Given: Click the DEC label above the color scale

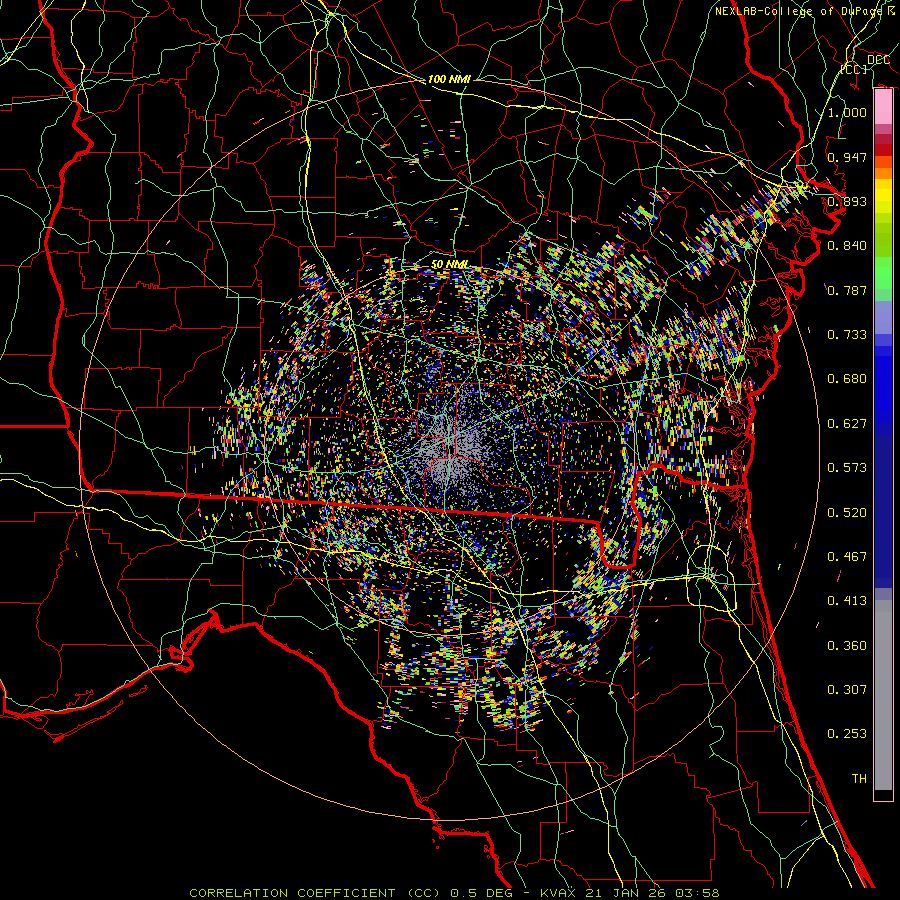Looking at the screenshot, I should (x=878, y=60).
